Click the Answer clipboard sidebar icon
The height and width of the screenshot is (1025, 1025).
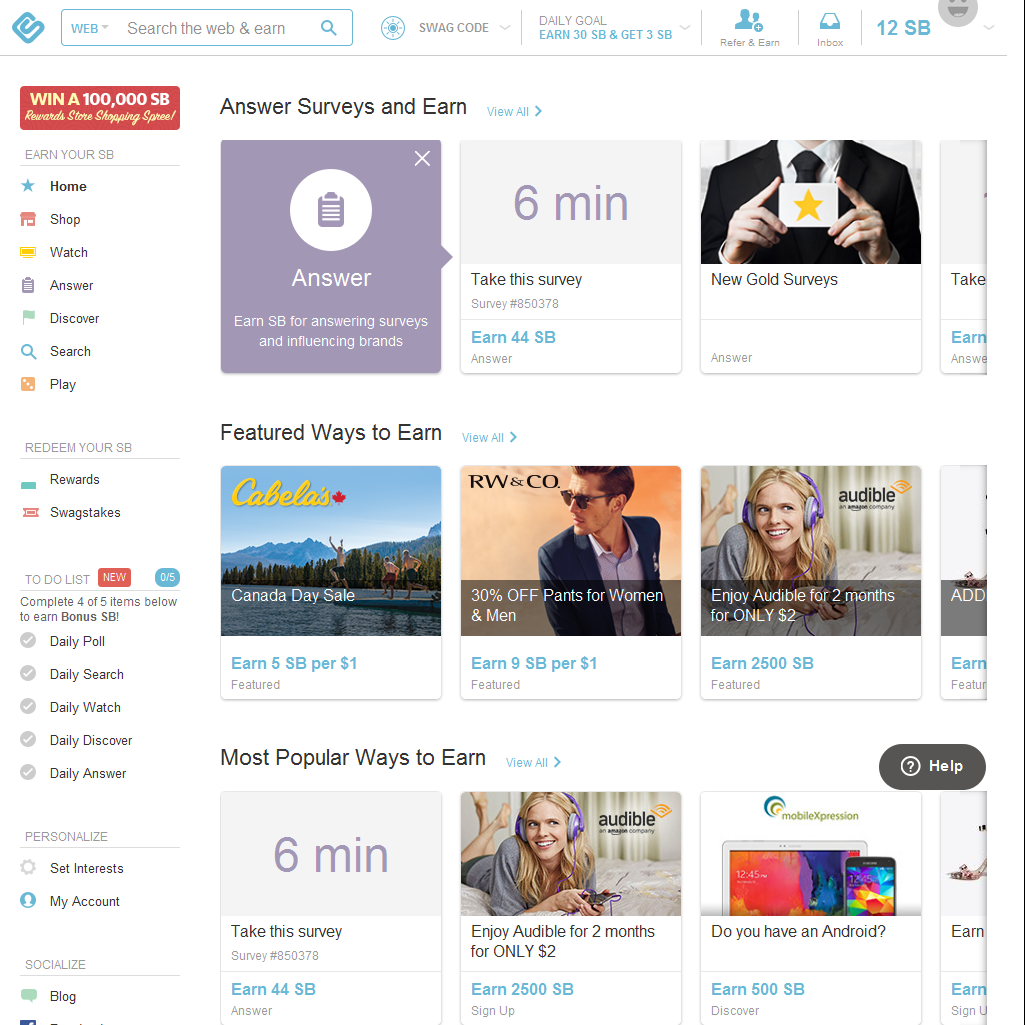click(x=27, y=285)
